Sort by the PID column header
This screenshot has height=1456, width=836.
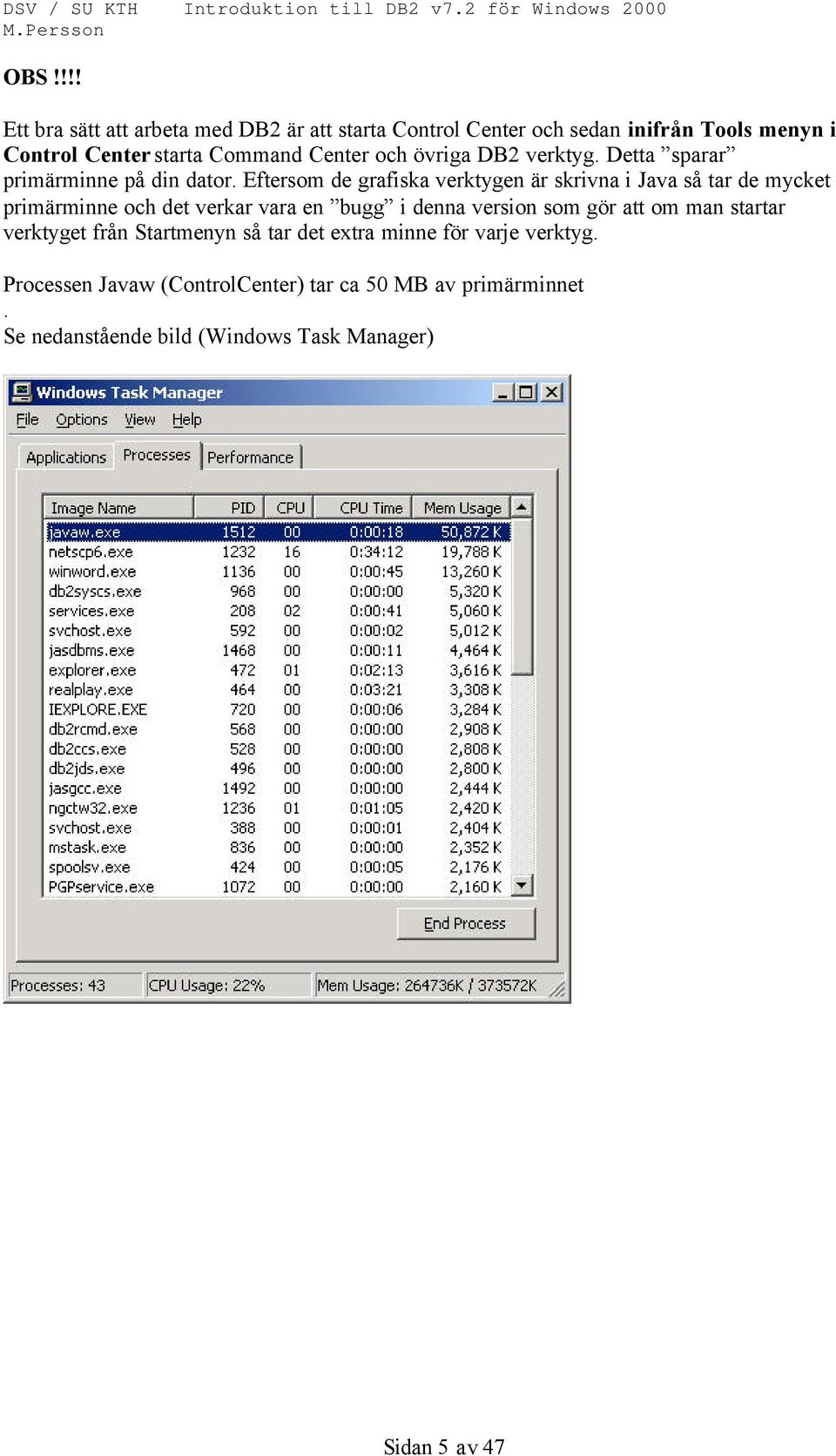[230, 507]
